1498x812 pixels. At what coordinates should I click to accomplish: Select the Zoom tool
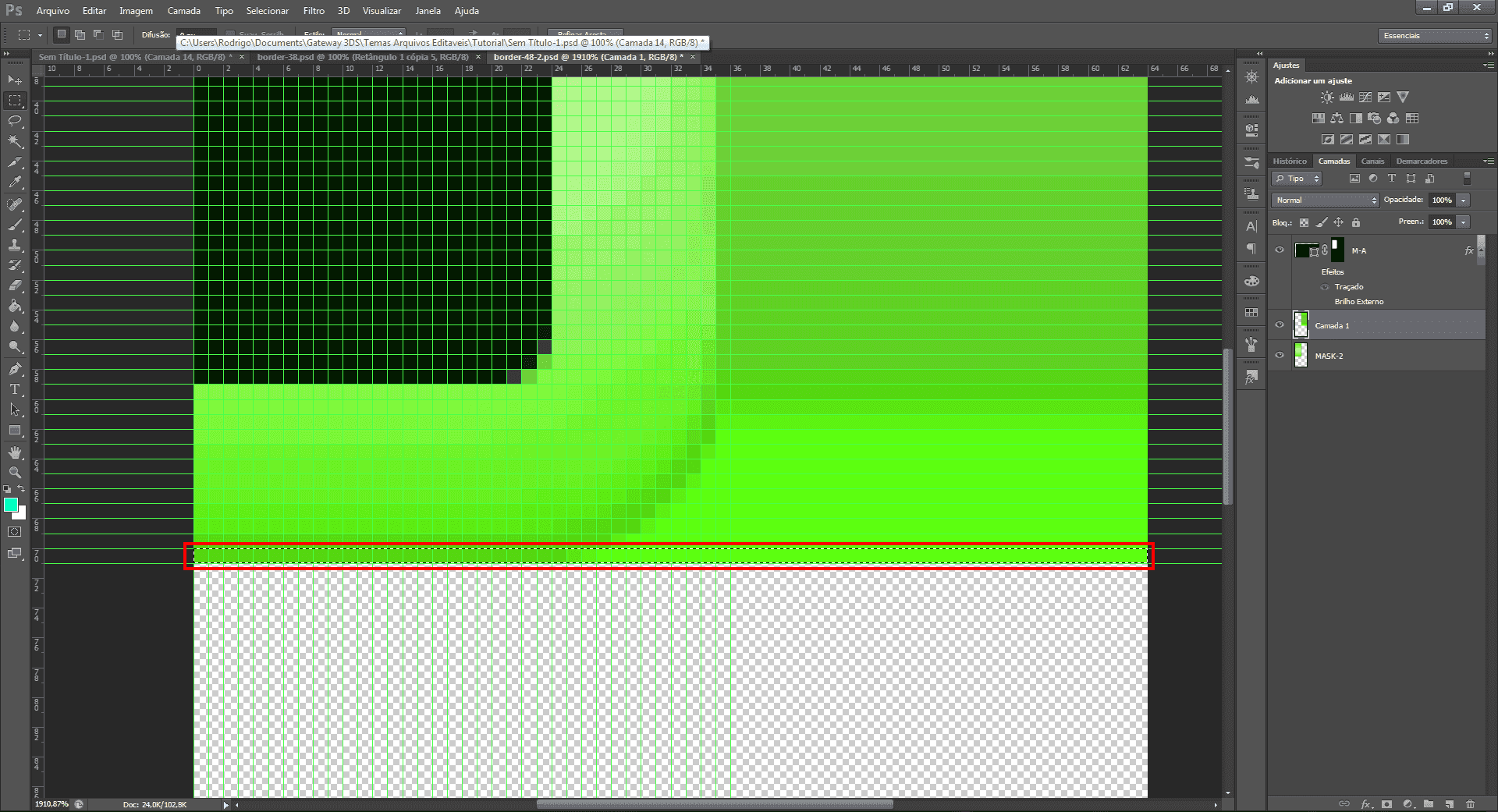click(15, 473)
